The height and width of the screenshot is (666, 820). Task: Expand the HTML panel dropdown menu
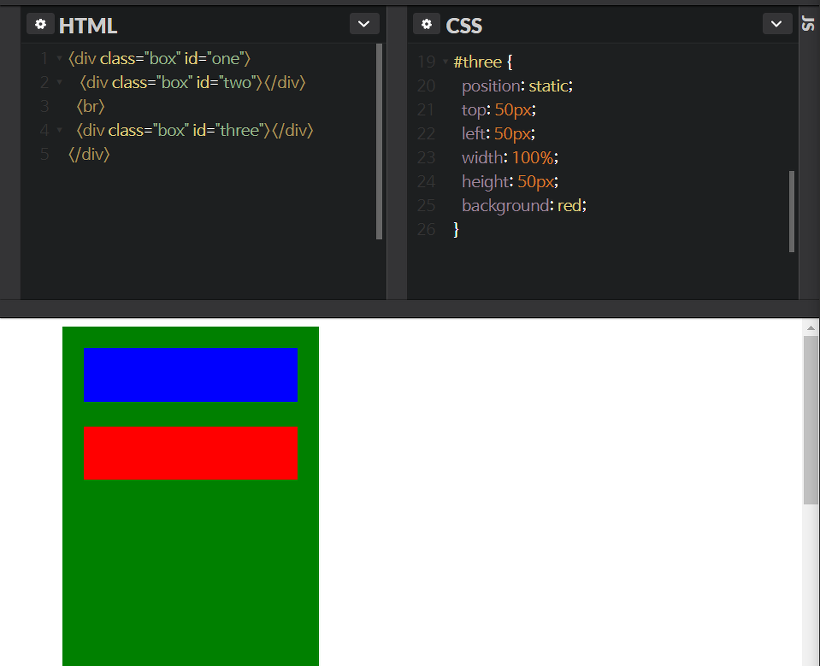[x=364, y=24]
